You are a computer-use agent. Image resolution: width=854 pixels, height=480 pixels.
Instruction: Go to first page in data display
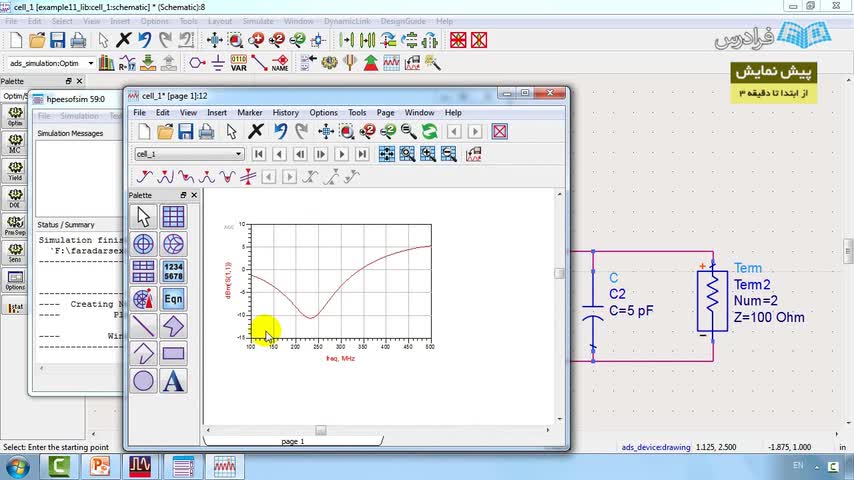pyautogui.click(x=259, y=154)
